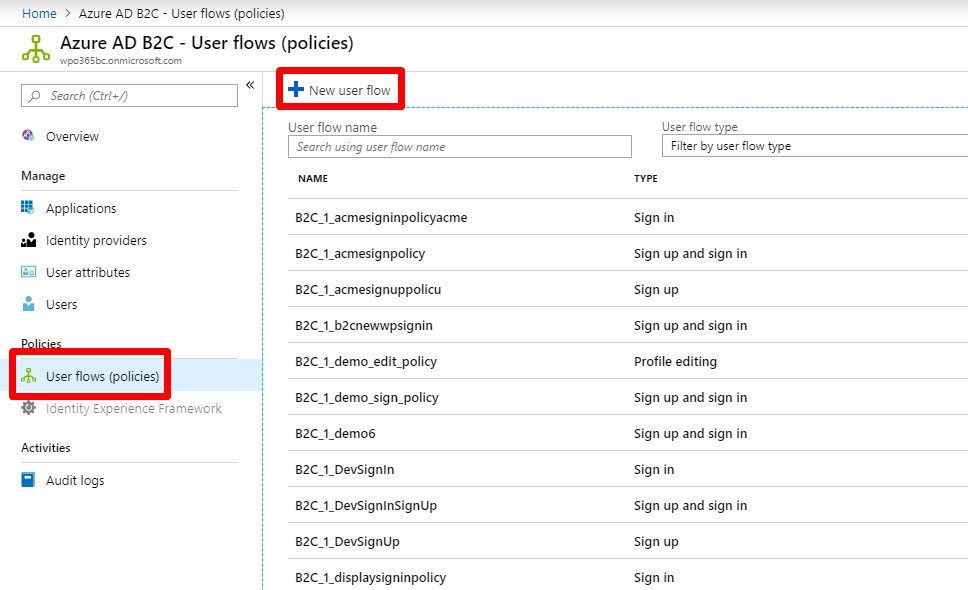This screenshot has width=968, height=590.
Task: Sort by the NAME column header
Action: click(313, 178)
